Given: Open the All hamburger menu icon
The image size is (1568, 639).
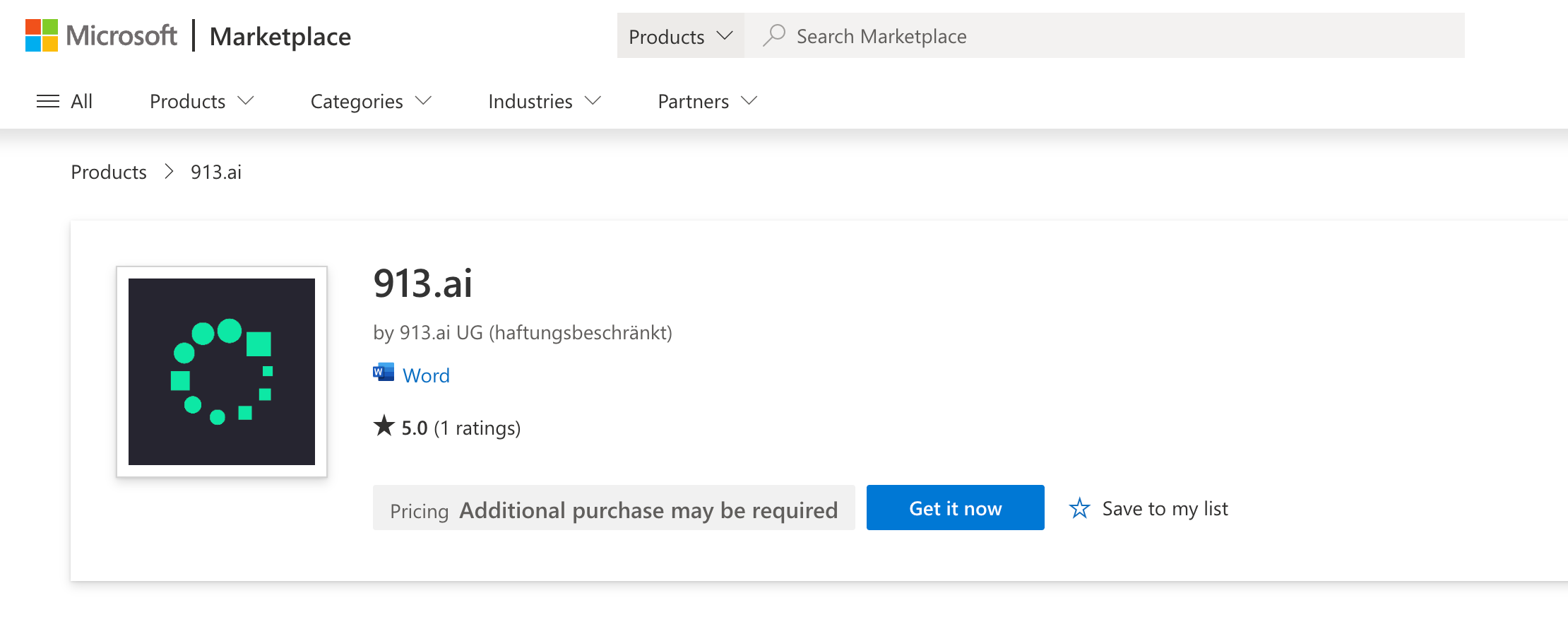Looking at the screenshot, I should (48, 101).
